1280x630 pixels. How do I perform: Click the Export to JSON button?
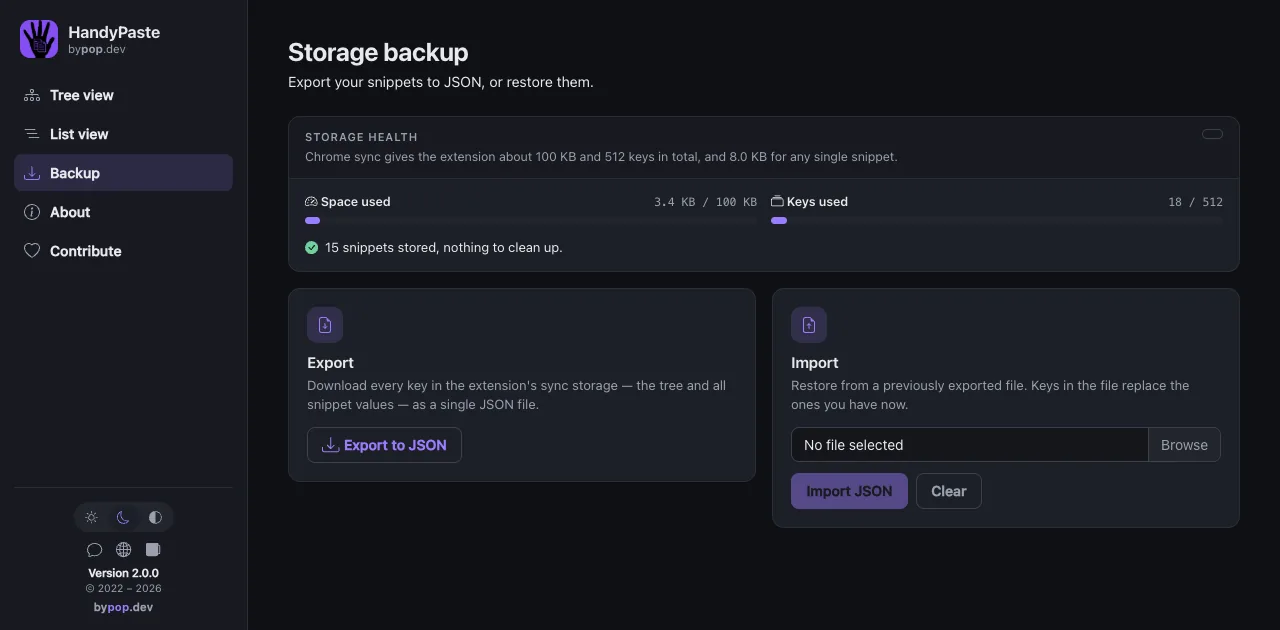click(x=384, y=445)
